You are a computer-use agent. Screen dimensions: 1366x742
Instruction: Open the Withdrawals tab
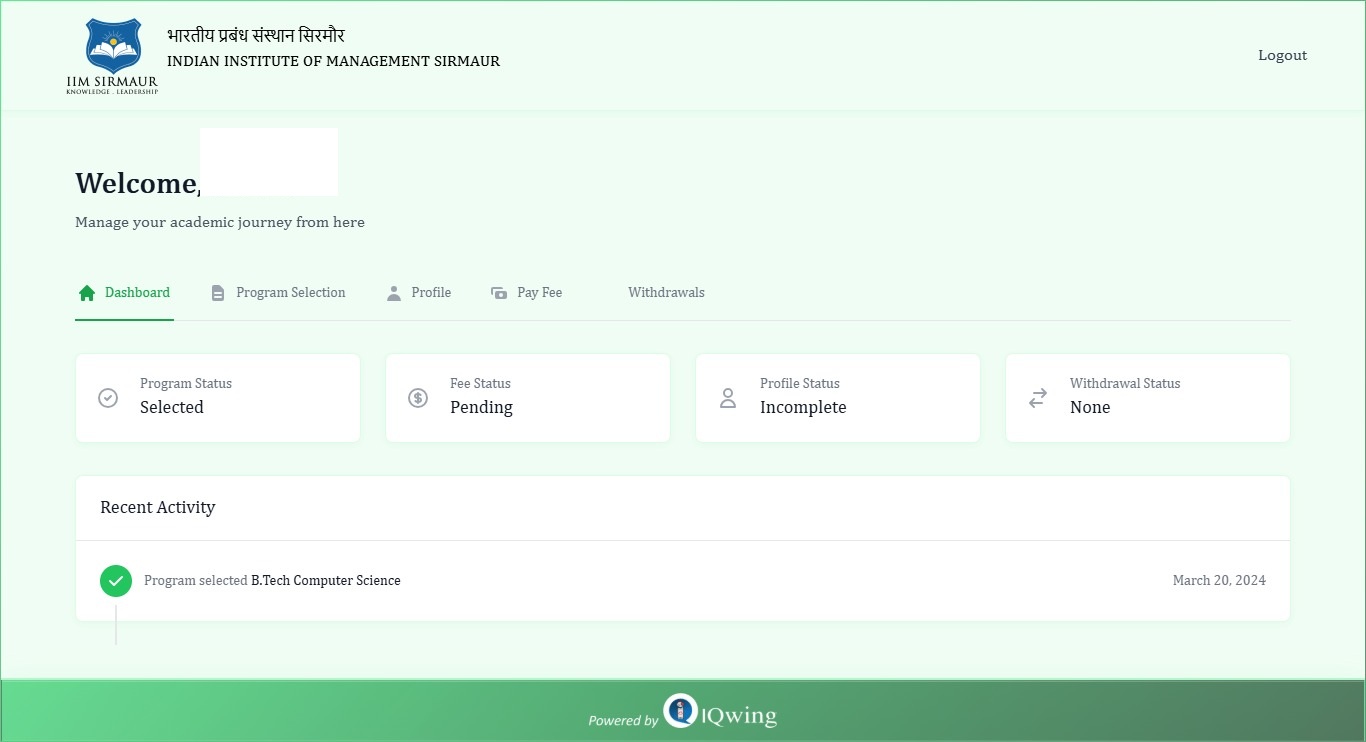pos(666,292)
